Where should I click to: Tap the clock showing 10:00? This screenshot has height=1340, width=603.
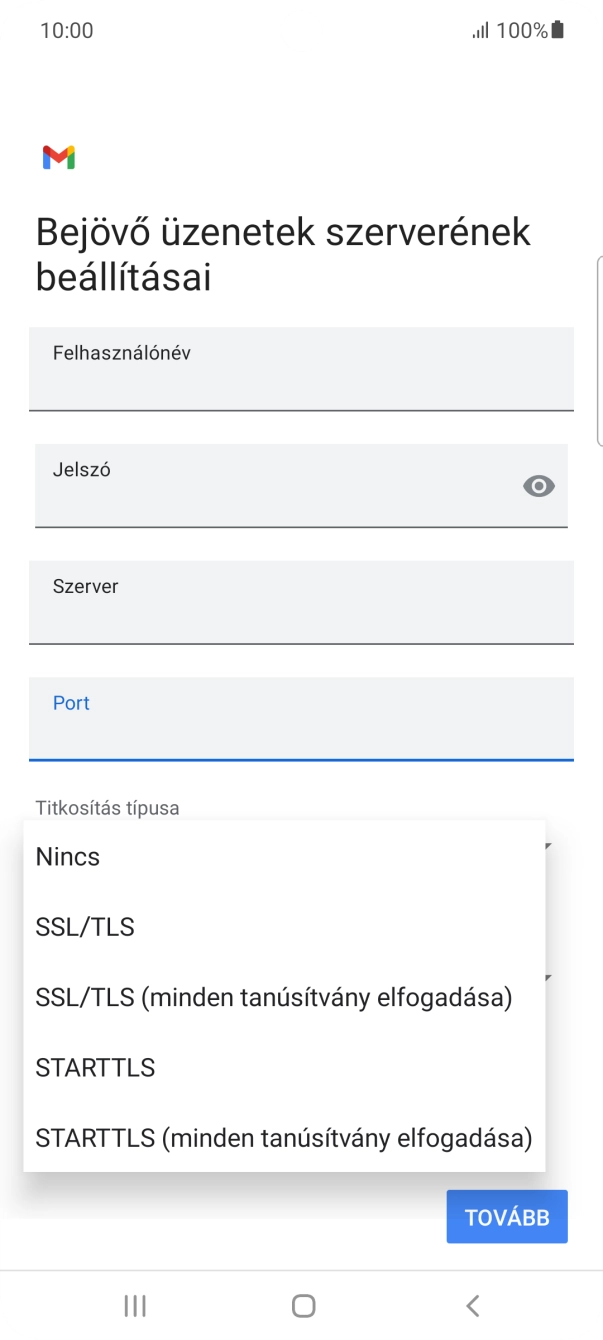point(66,30)
